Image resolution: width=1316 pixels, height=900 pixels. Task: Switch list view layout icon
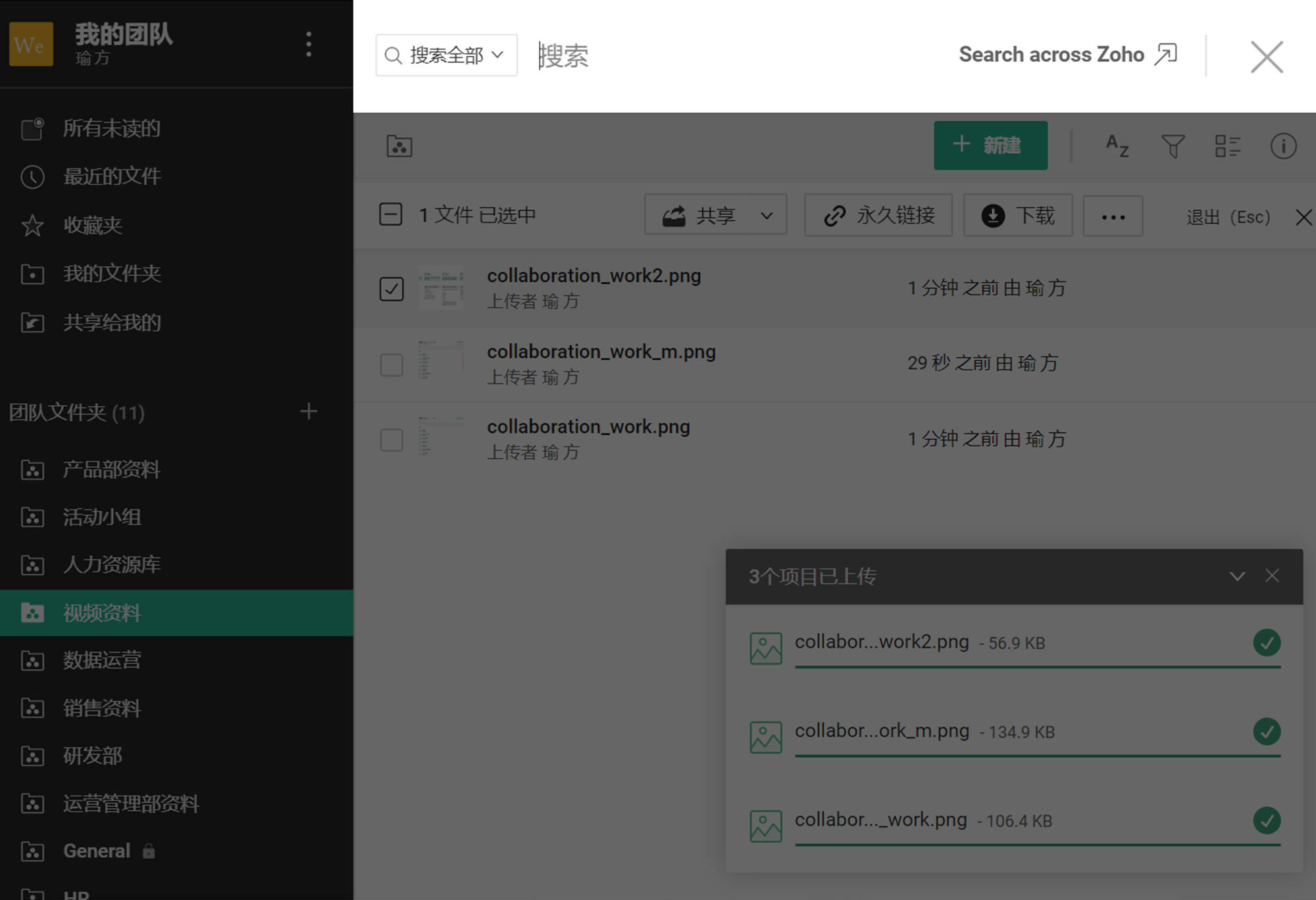click(1227, 145)
